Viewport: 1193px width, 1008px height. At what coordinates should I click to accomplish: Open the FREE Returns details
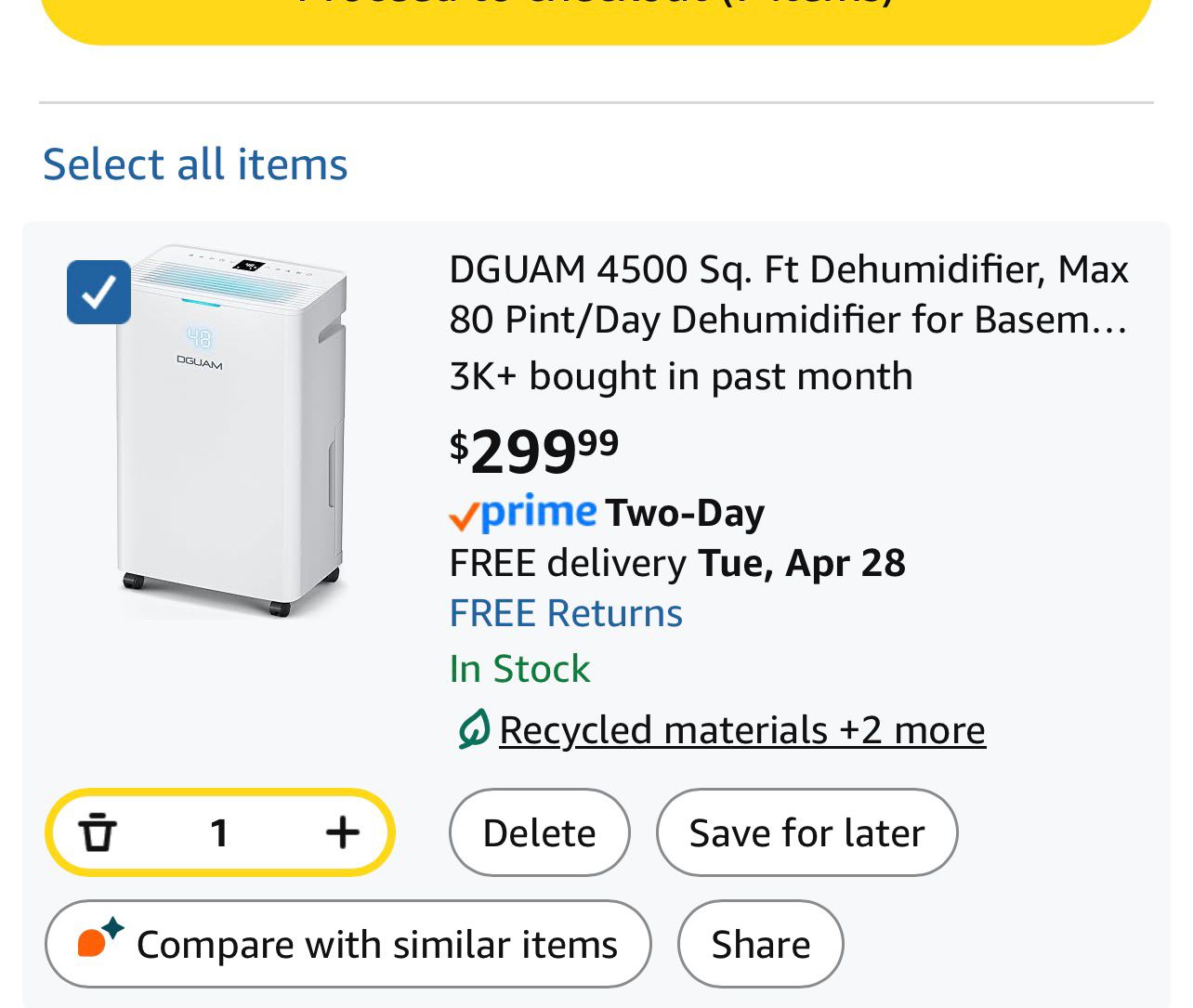pos(566,613)
